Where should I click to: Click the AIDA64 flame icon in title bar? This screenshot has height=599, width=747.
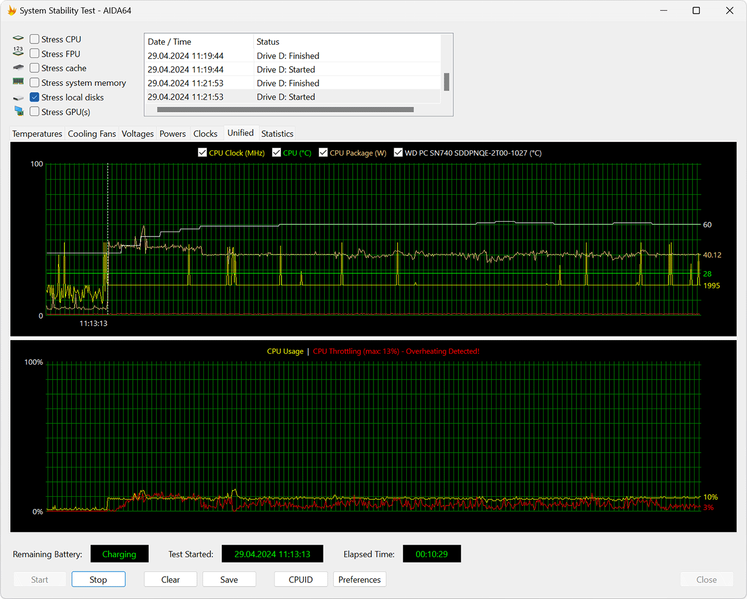[x=11, y=10]
